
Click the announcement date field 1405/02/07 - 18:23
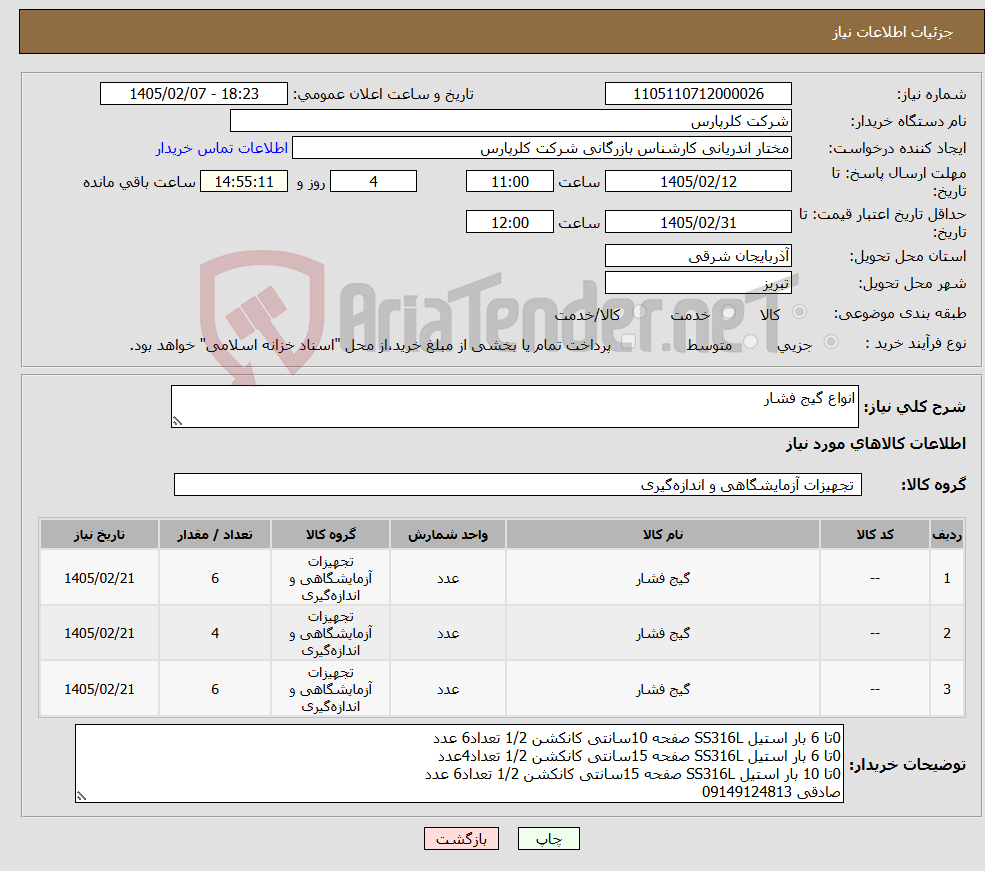(x=193, y=94)
